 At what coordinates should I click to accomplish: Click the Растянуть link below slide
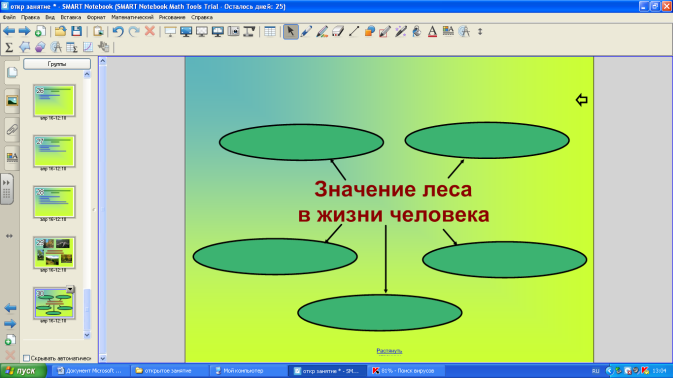click(x=389, y=351)
